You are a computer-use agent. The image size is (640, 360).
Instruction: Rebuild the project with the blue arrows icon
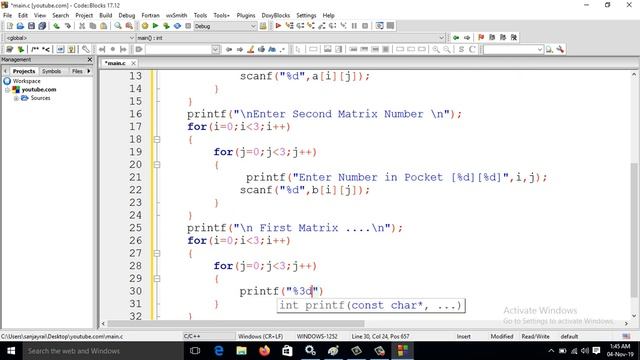(x=177, y=26)
